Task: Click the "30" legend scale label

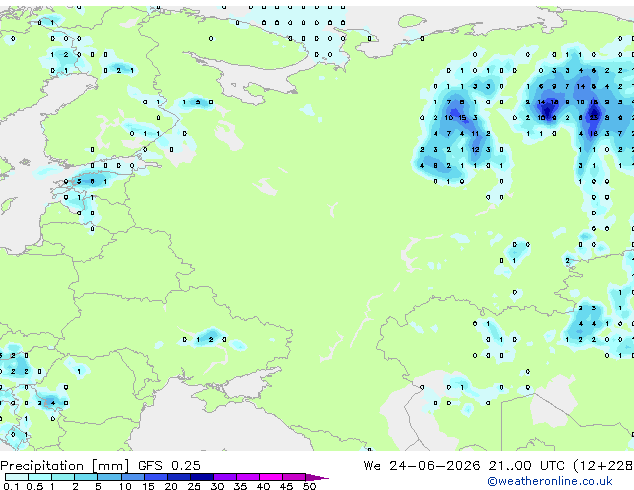Action: coord(217,486)
